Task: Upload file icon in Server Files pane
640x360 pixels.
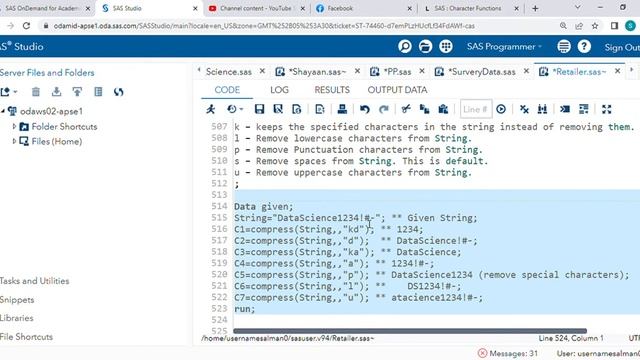Action: (x=77, y=92)
